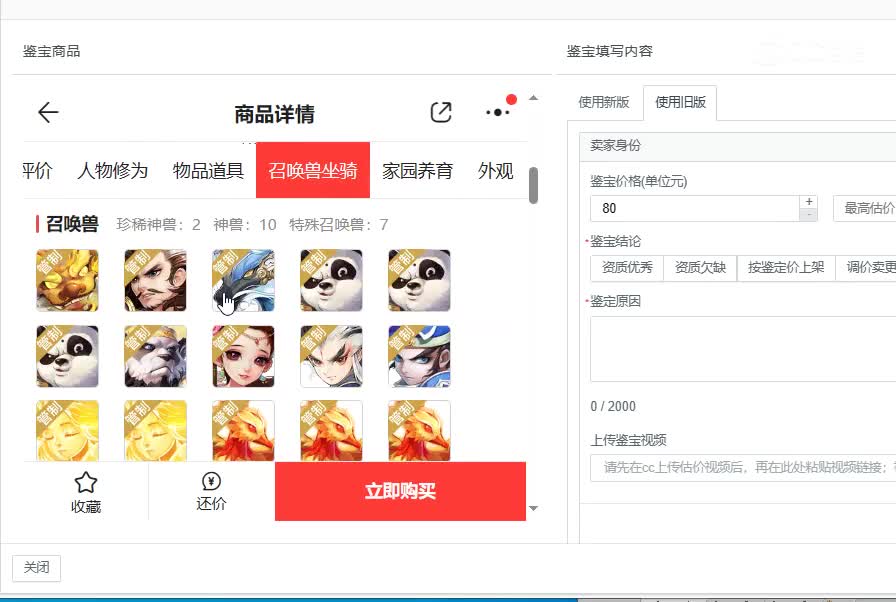Choose the 资质欠缺 conclusion option
The image size is (896, 602).
click(700, 267)
